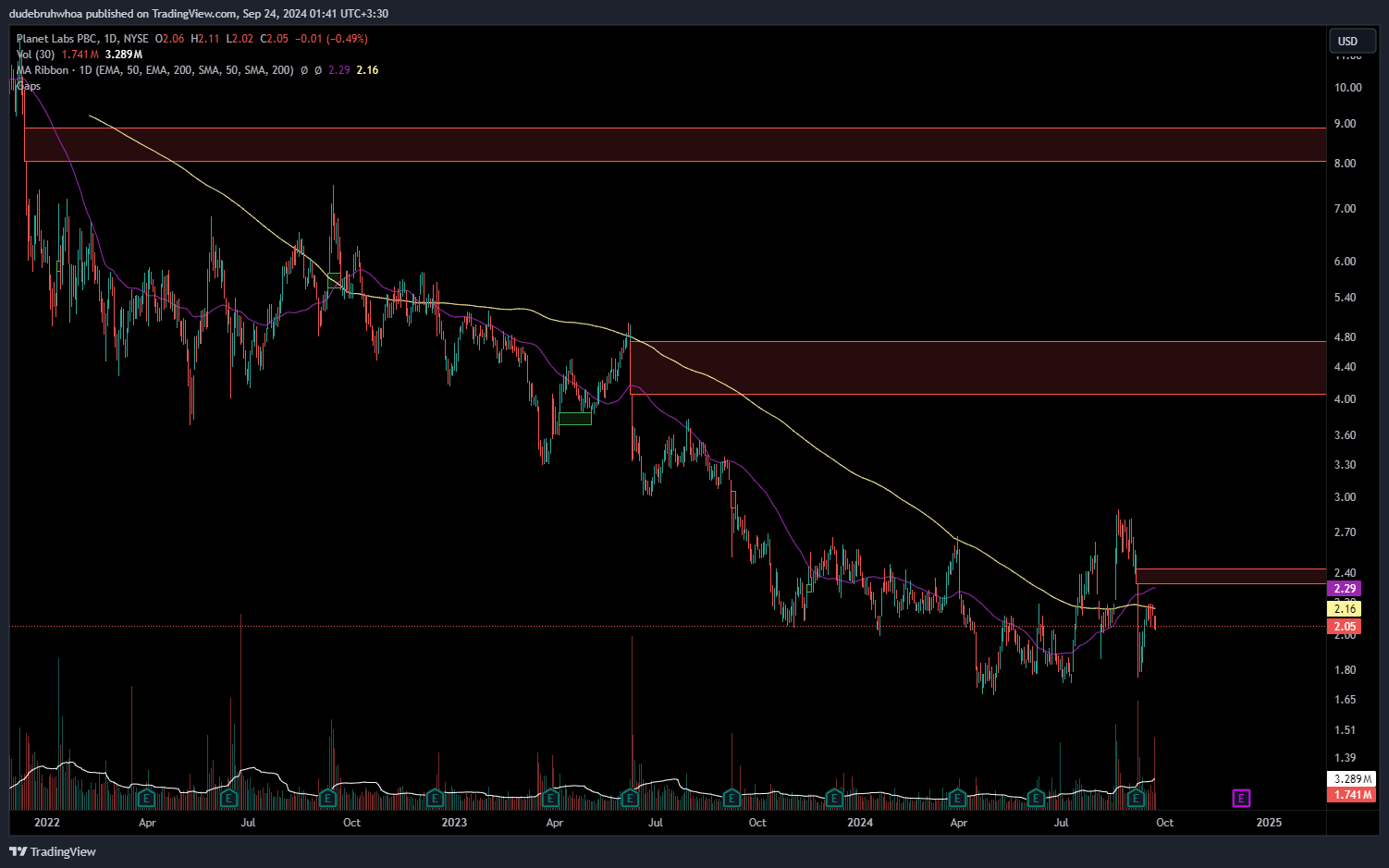Click the yellow 2.16 price label

coord(1344,608)
